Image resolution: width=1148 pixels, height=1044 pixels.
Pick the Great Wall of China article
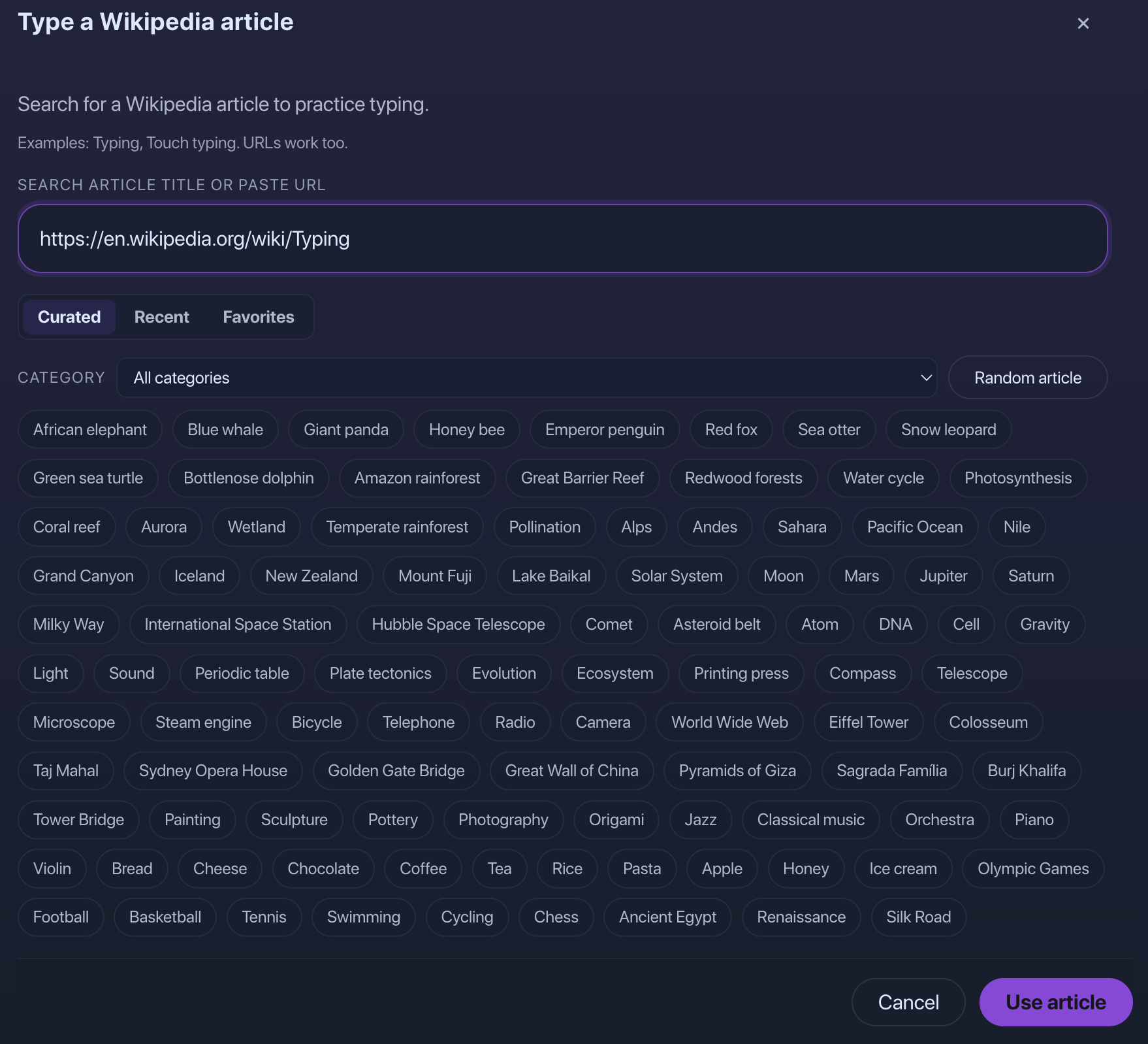(x=571, y=771)
